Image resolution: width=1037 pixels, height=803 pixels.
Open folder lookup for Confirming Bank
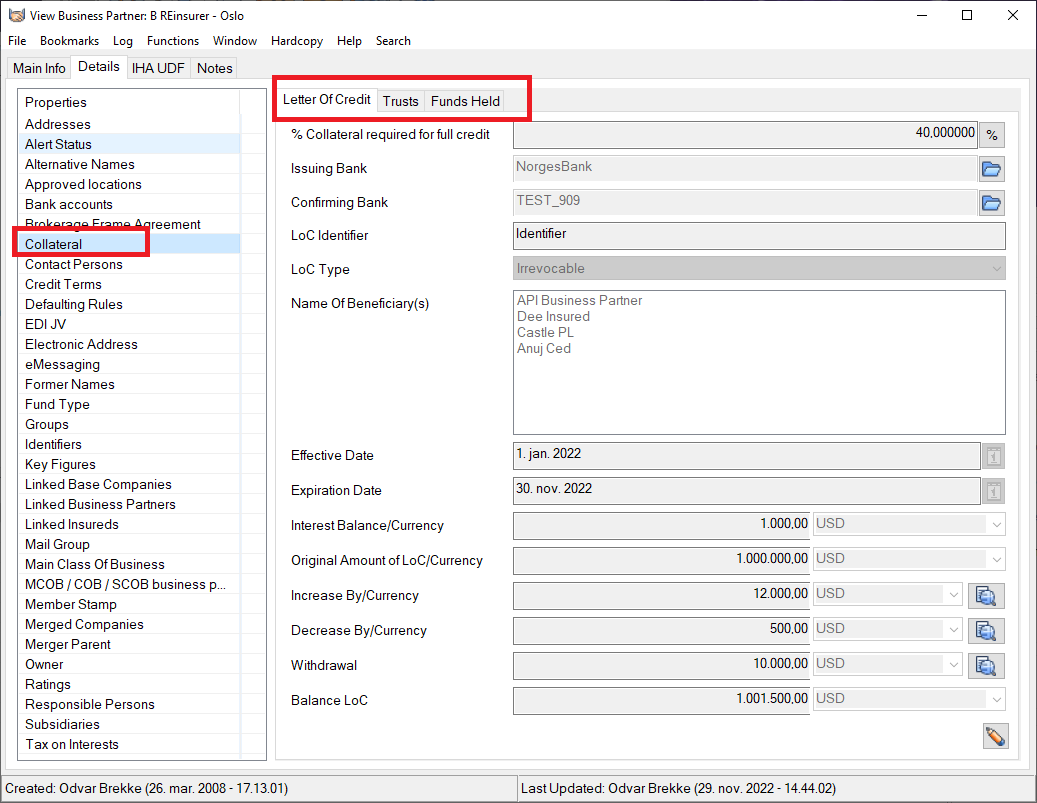point(991,203)
